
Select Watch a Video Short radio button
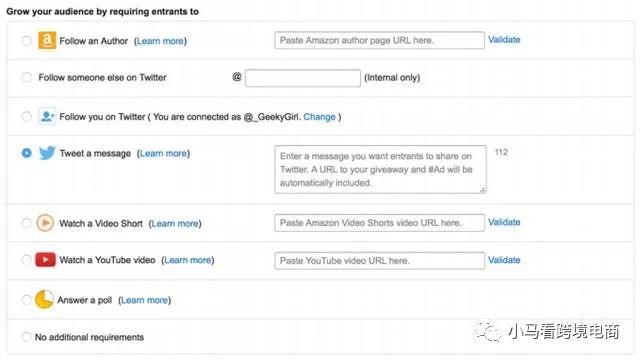tap(27, 223)
